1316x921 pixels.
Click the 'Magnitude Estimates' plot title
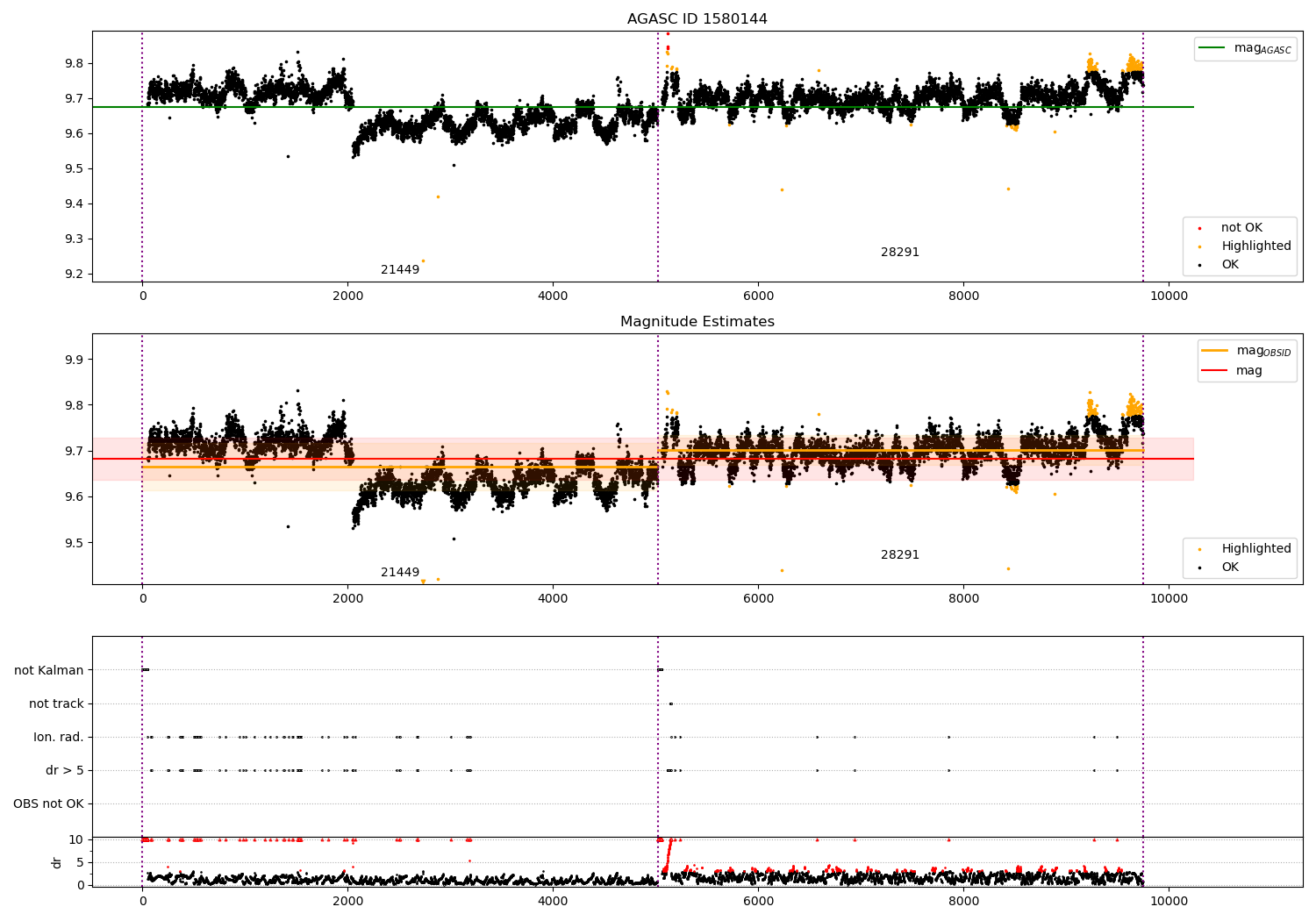click(x=697, y=322)
